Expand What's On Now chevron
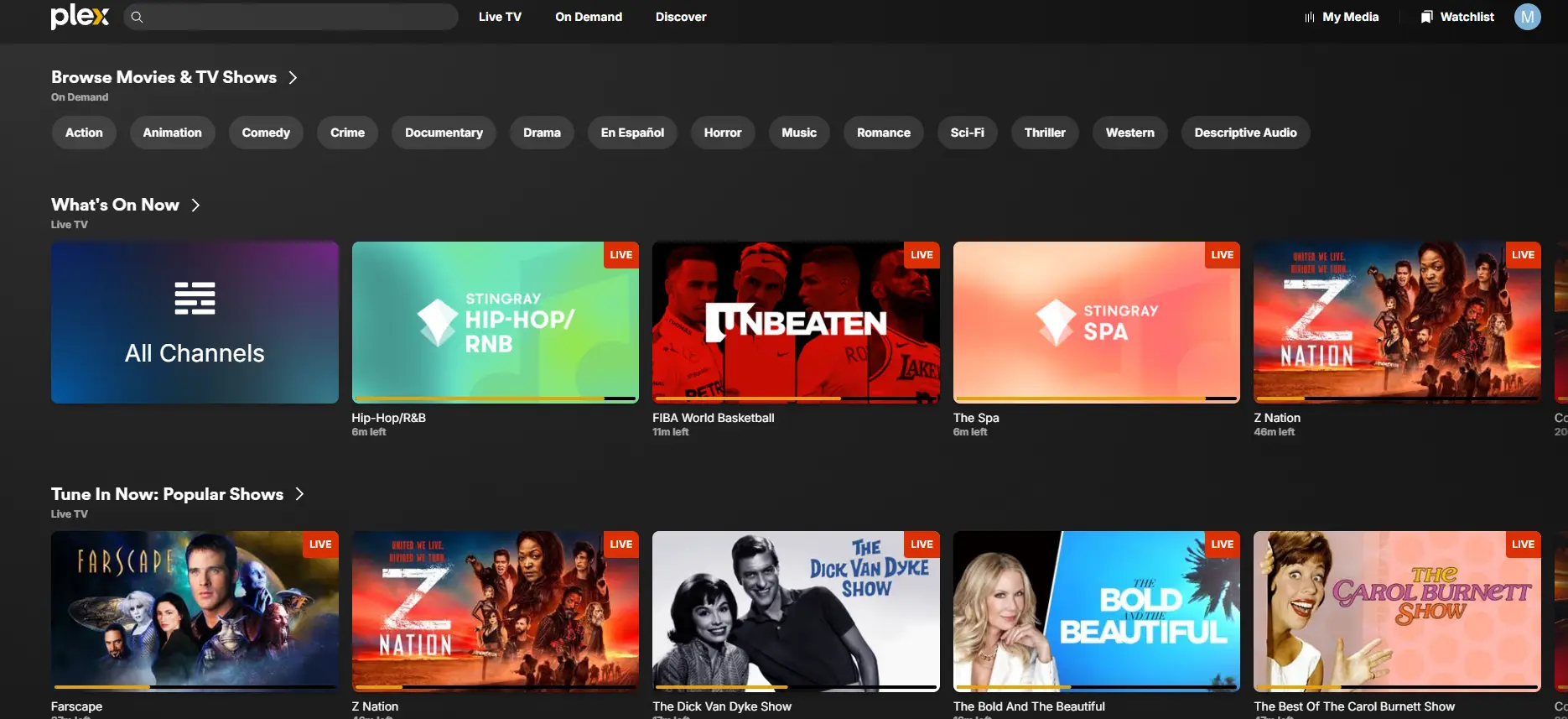Viewport: 1568px width, 719px height. (x=195, y=205)
